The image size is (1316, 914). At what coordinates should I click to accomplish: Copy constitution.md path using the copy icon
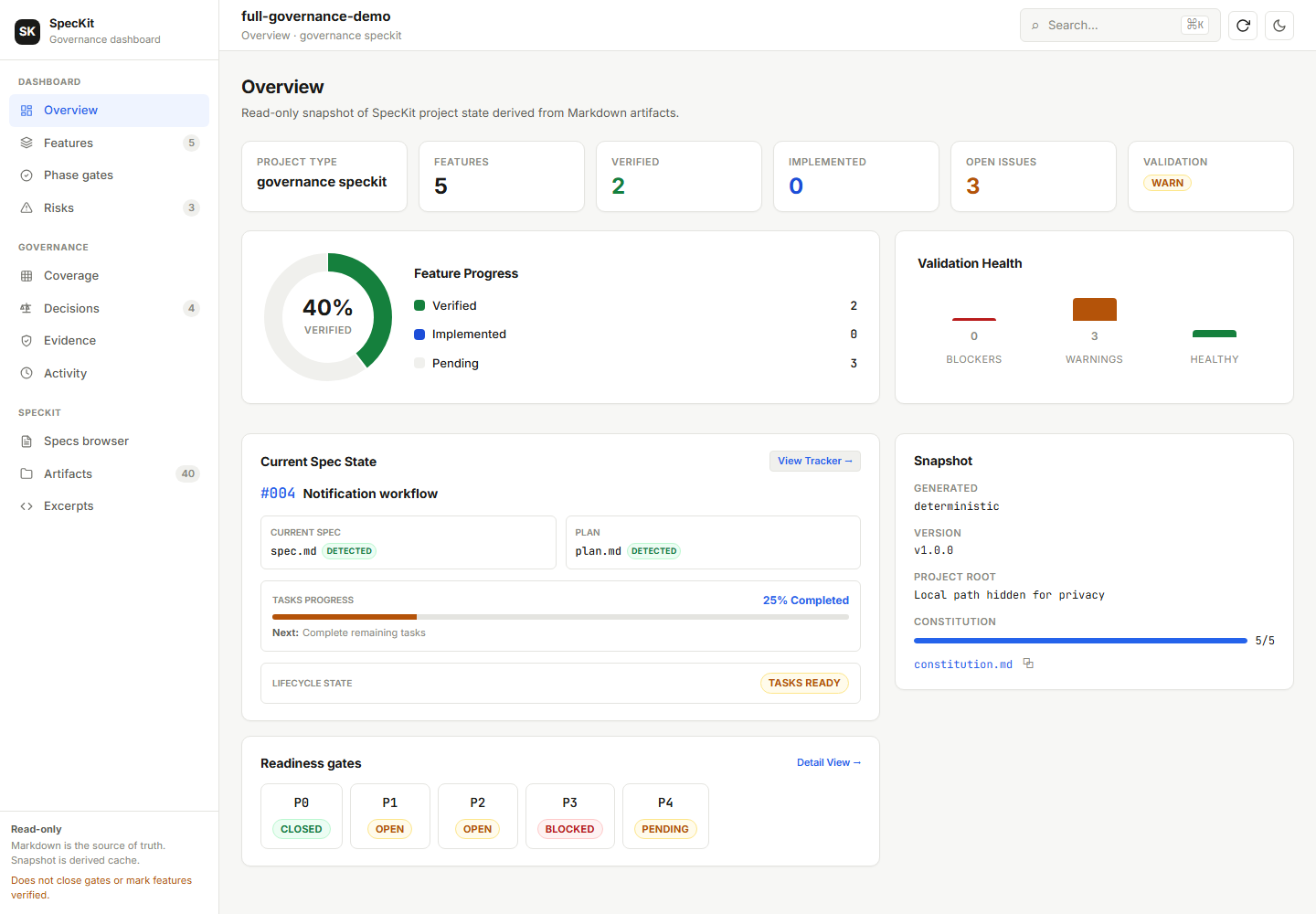1028,664
